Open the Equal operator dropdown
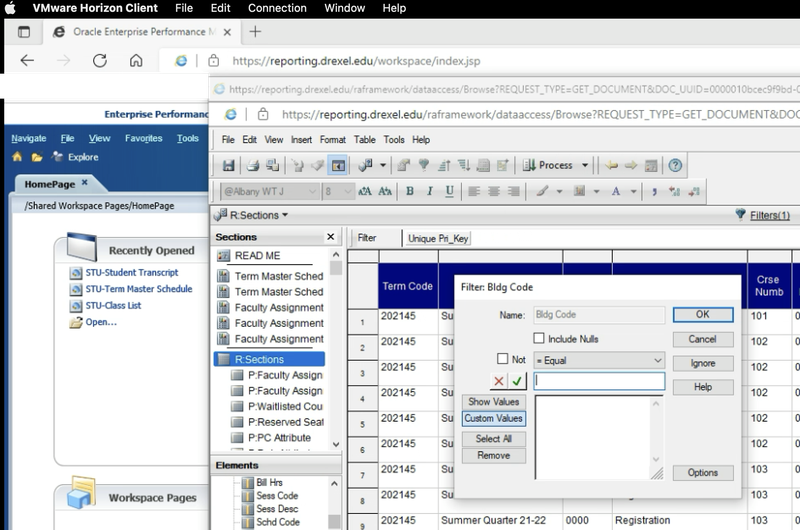 658,361
